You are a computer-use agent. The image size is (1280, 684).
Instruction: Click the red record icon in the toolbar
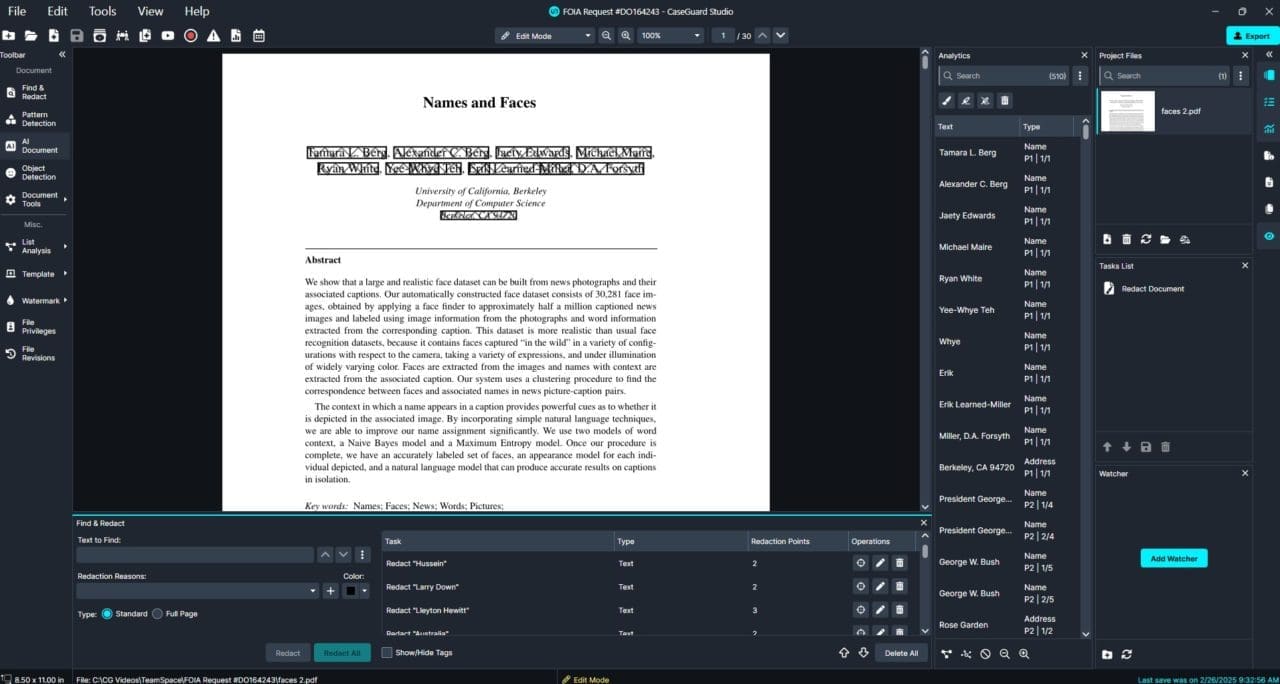[190, 35]
